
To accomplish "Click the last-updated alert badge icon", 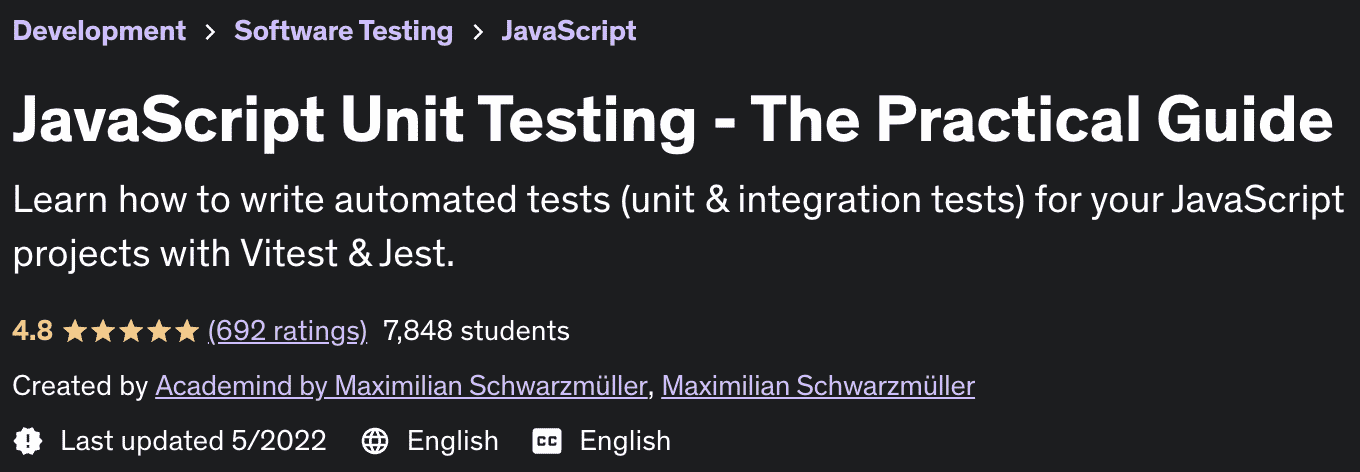I will 29,440.
